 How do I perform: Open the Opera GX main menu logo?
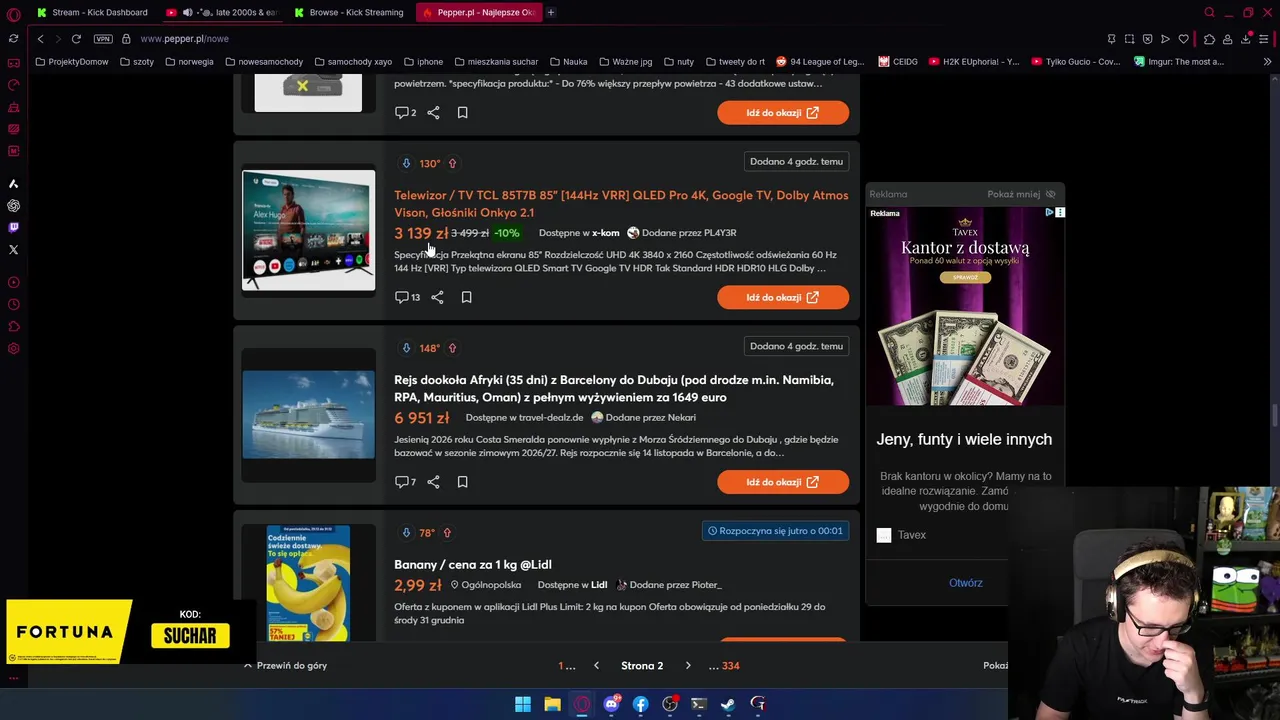point(13,13)
